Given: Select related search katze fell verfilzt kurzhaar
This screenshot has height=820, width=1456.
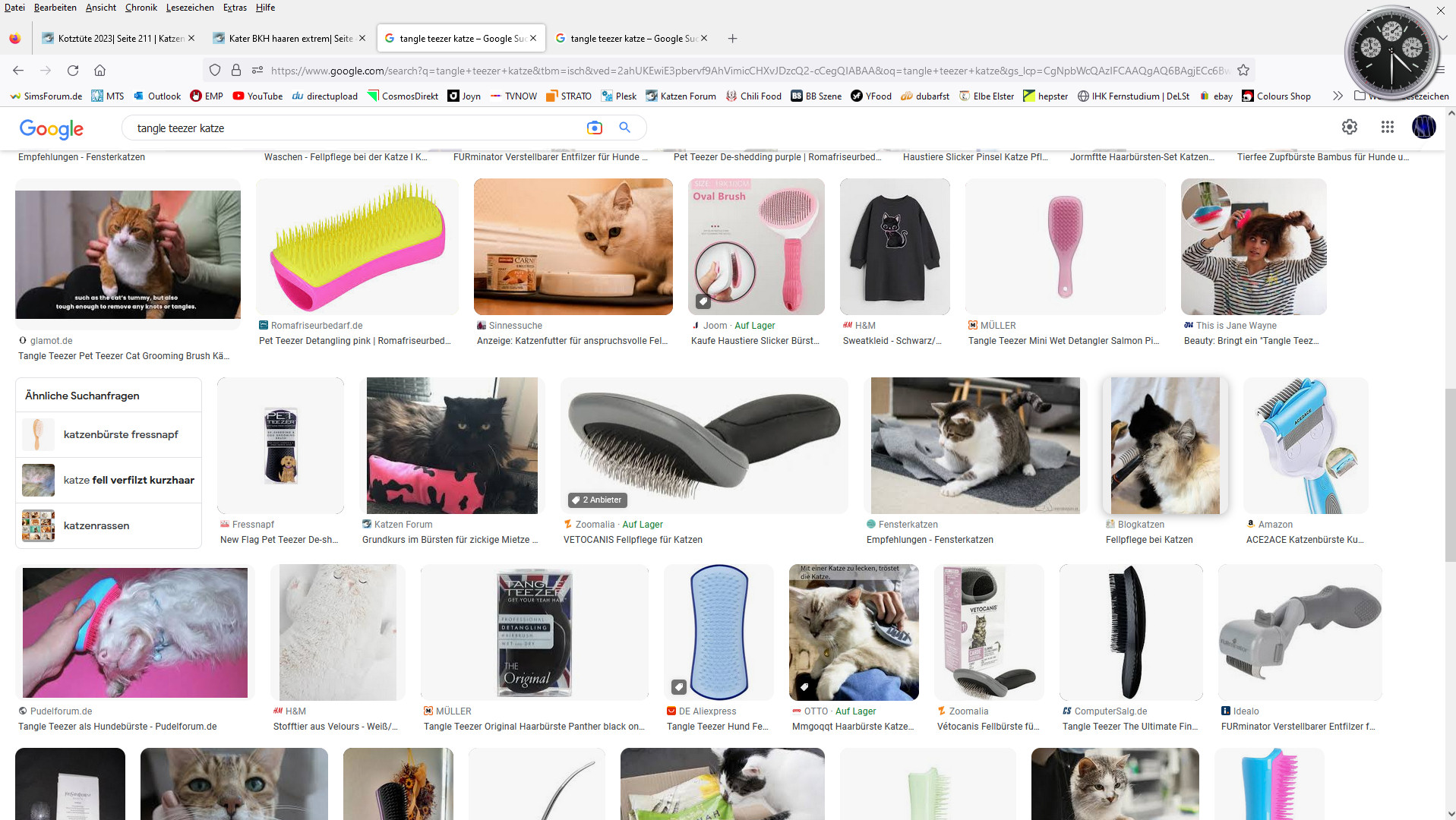Looking at the screenshot, I should [x=109, y=480].
